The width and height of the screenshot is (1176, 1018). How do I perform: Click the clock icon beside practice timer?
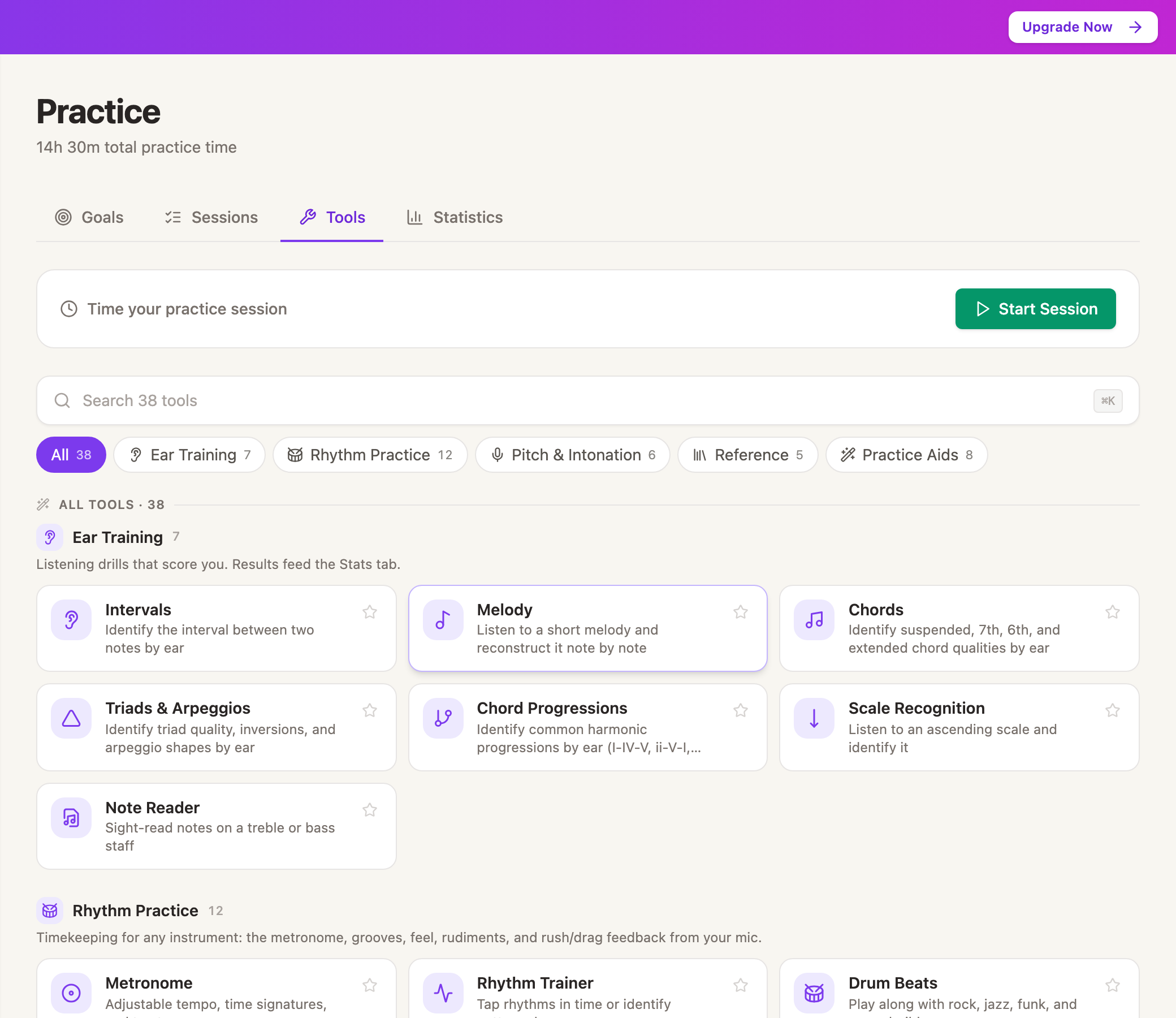(69, 309)
